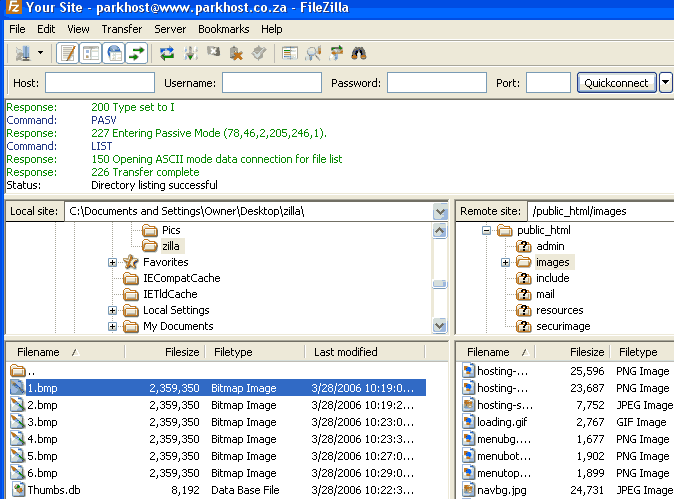Select local file 5.bmp

point(42,456)
